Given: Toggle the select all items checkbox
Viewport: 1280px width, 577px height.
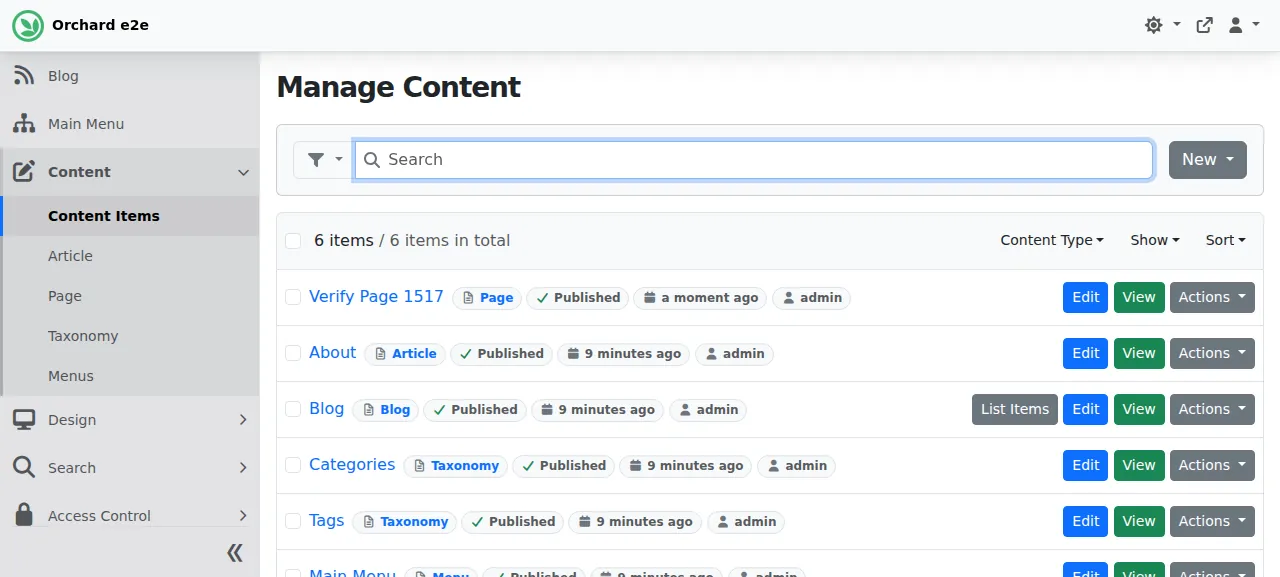Looking at the screenshot, I should pos(293,241).
